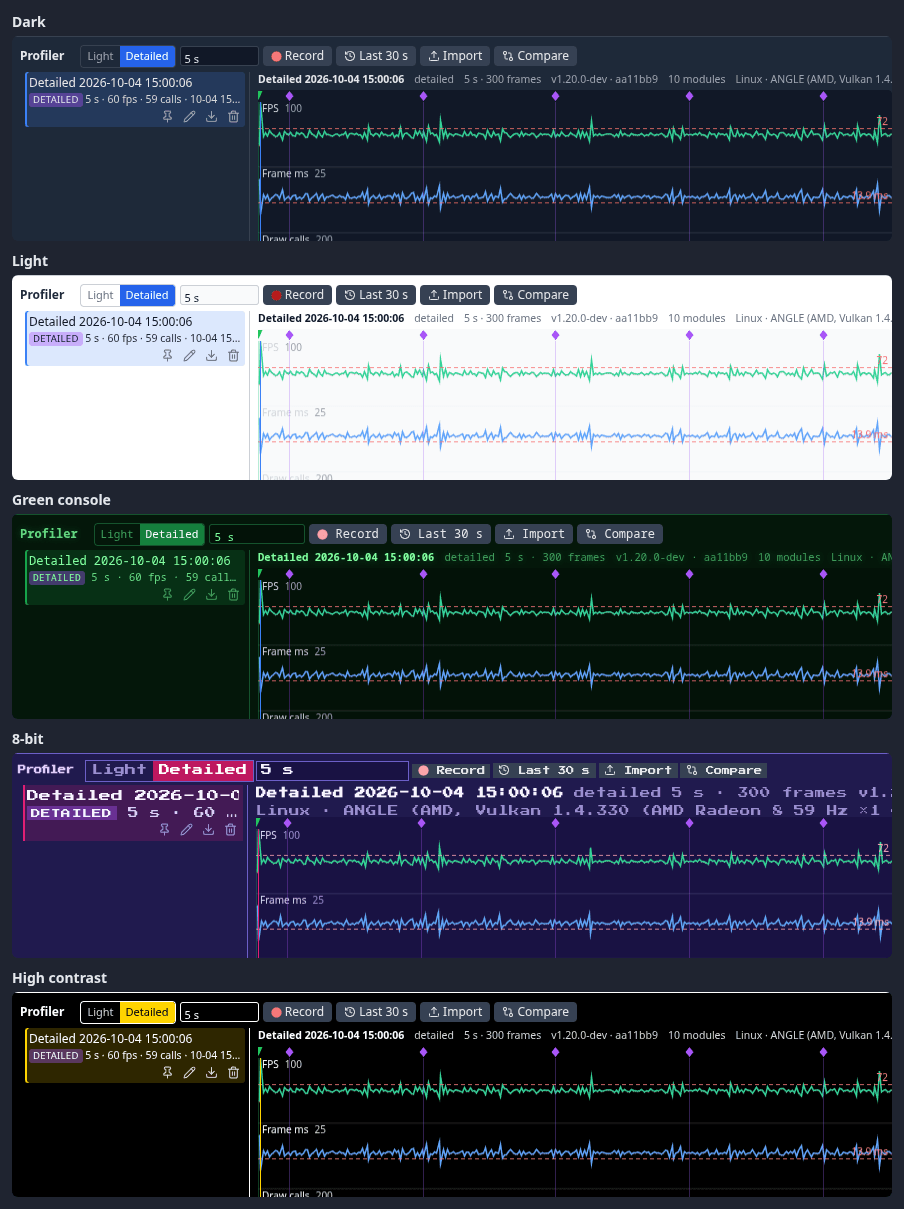Image resolution: width=904 pixels, height=1209 pixels.
Task: Open Compare in the Dark theme profiler
Action: (x=535, y=56)
